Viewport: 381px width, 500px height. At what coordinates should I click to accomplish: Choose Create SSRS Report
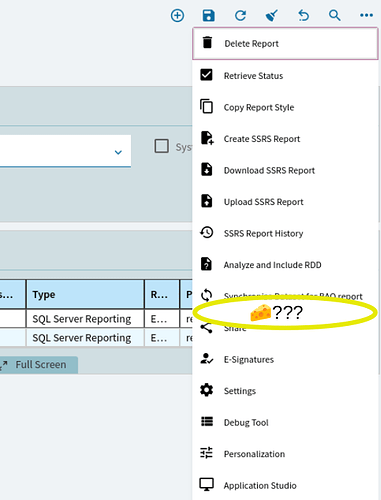pyautogui.click(x=285, y=139)
